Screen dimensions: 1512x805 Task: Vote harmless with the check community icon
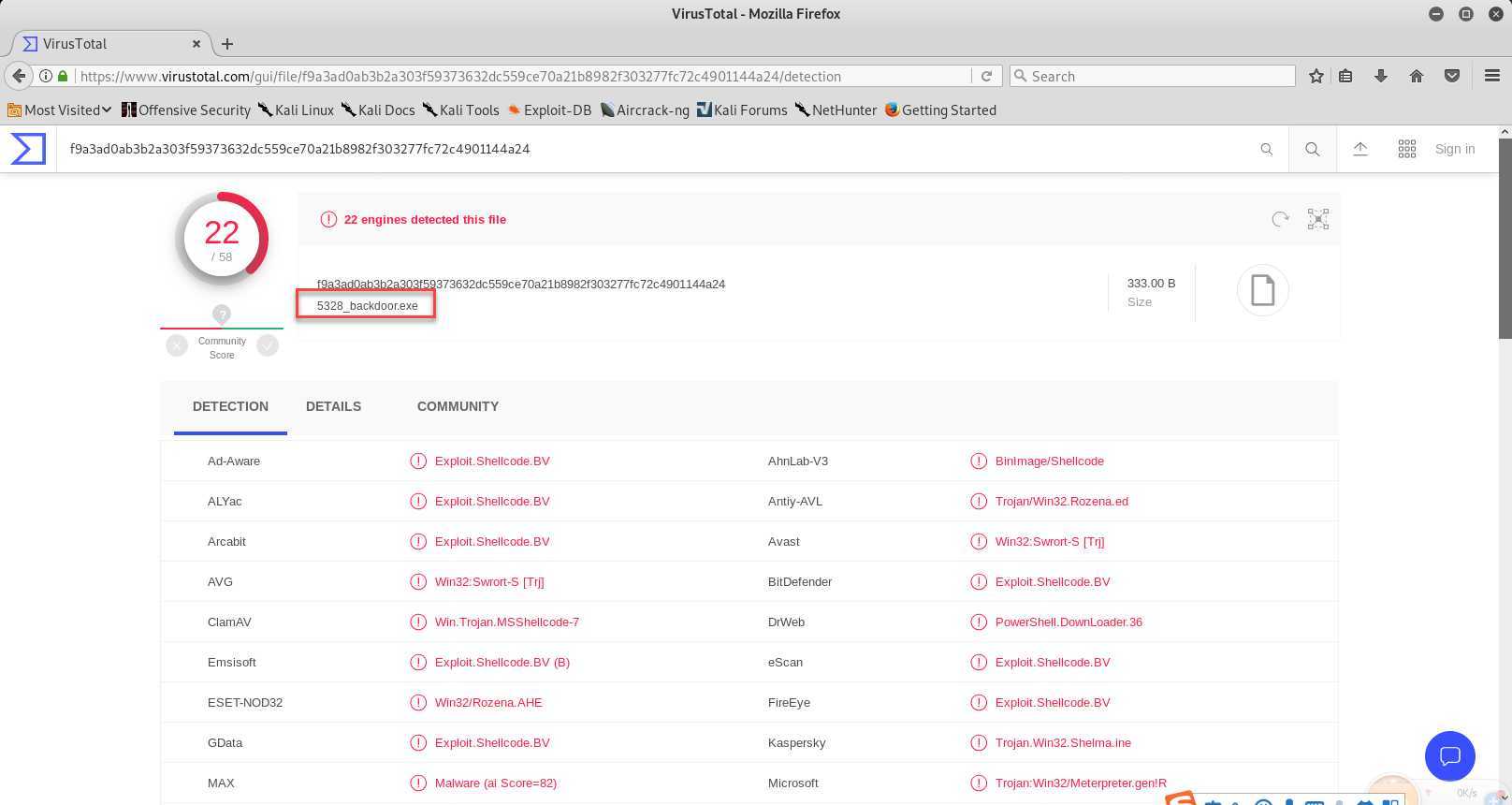268,345
